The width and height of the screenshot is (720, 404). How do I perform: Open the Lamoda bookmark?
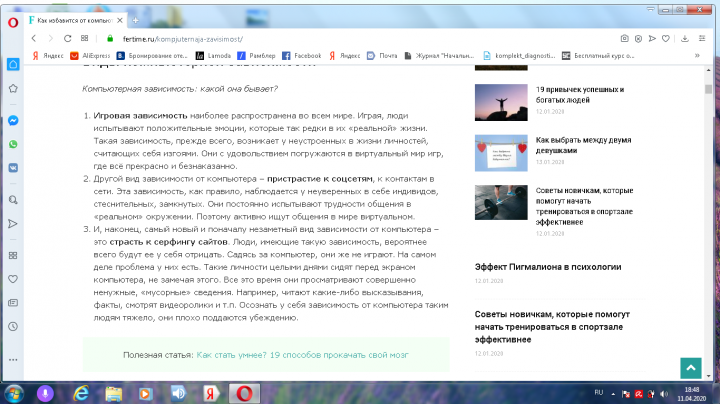213,56
